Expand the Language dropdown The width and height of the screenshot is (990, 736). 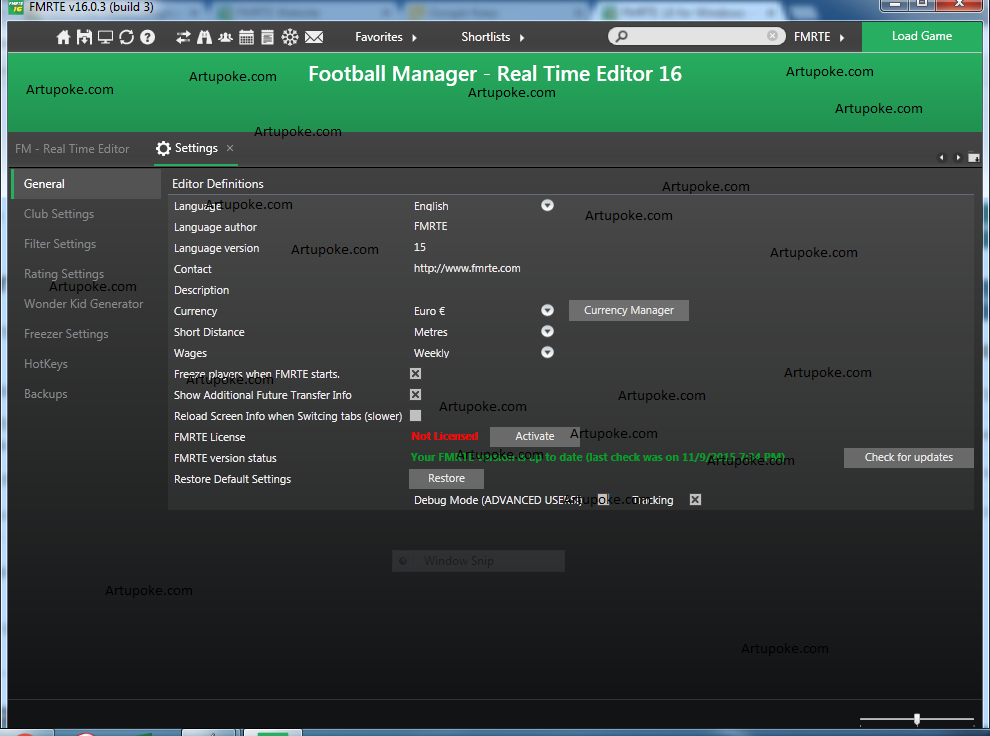[547, 205]
